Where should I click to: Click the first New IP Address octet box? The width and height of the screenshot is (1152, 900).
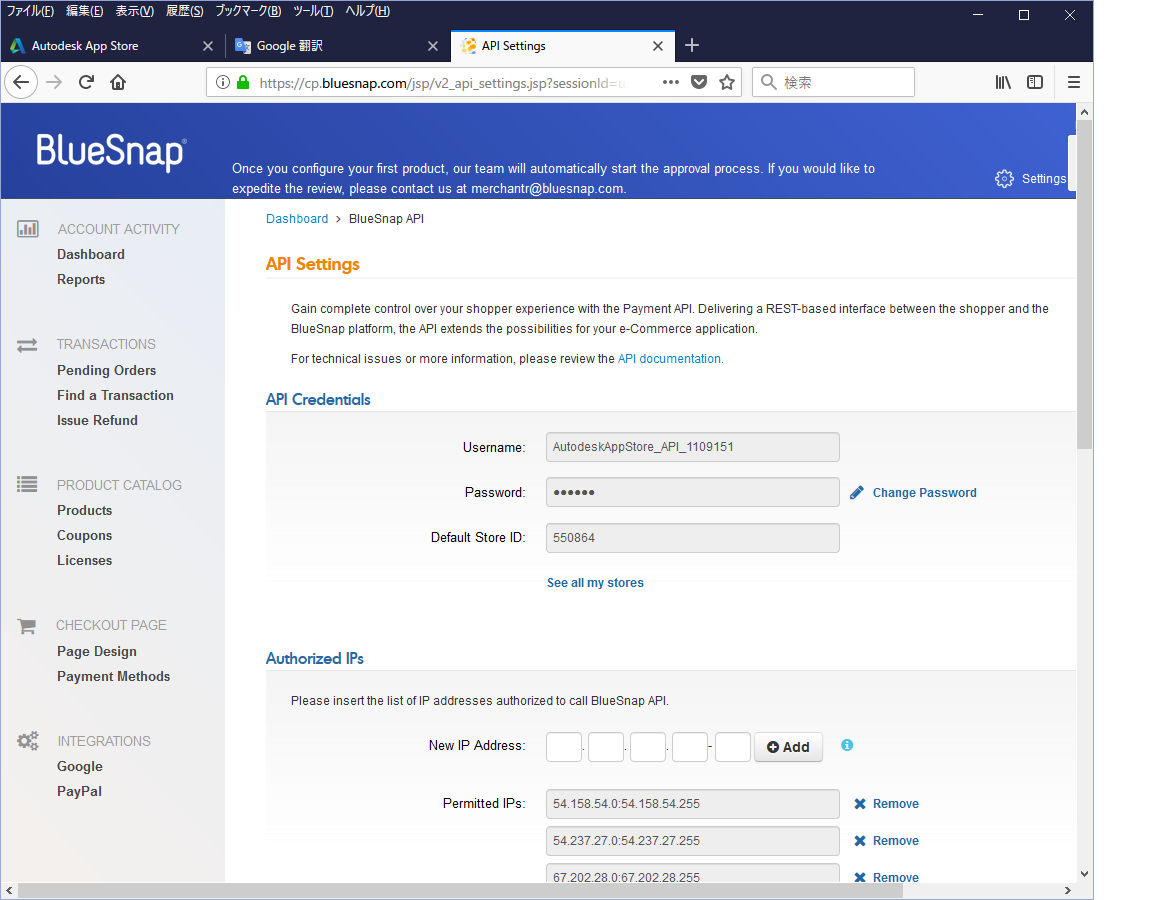(x=564, y=747)
